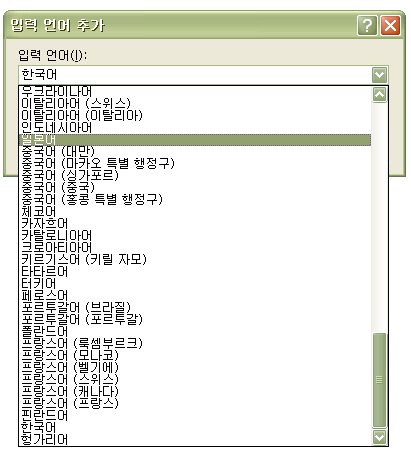This screenshot has height=455, width=411.
Task: Select 중국어 (홍콩 특별 행정구)
Action: tap(195, 200)
